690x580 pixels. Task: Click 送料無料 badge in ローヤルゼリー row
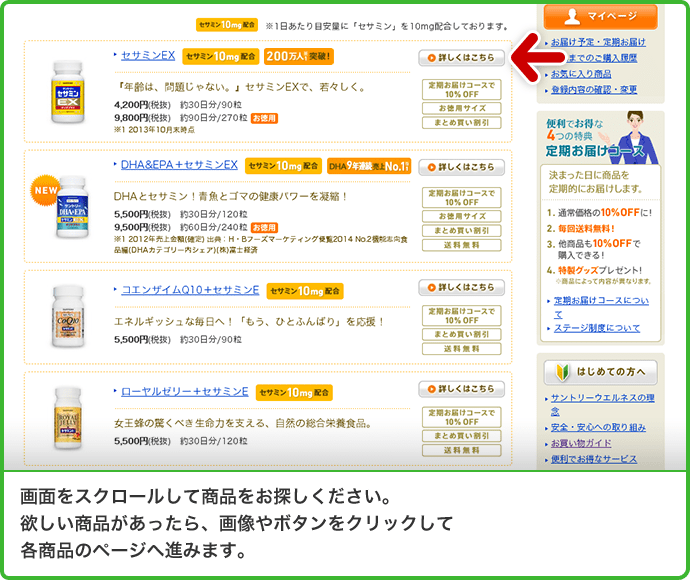[x=462, y=451]
